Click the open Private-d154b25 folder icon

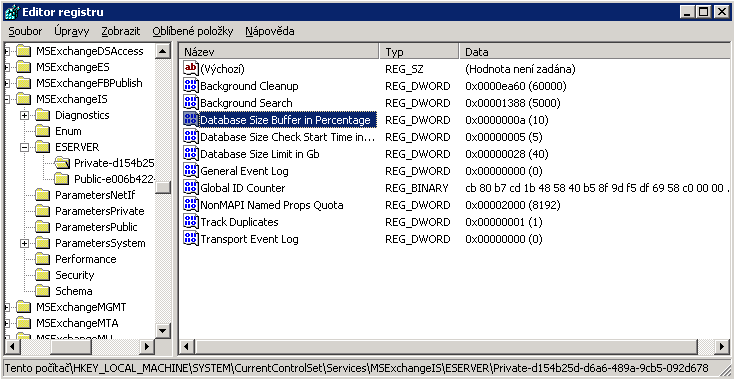tap(61, 163)
